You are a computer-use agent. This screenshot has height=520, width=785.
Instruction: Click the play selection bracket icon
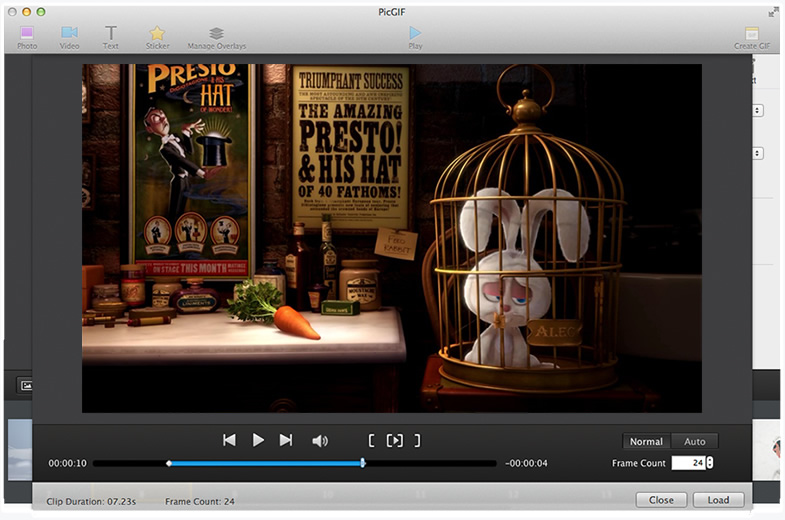point(395,440)
